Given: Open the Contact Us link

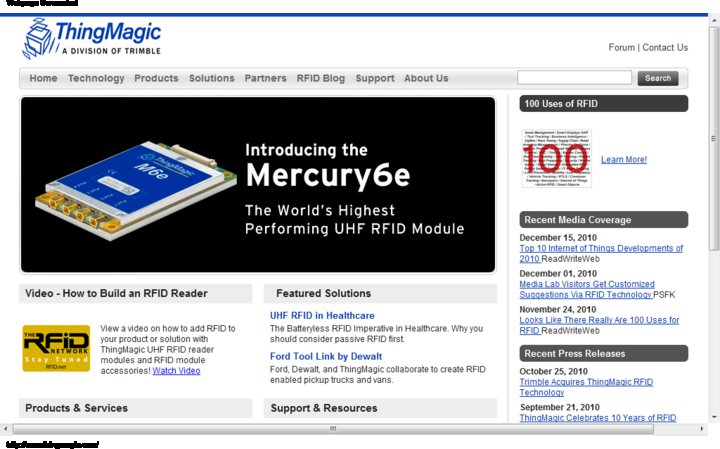Looking at the screenshot, I should [x=665, y=47].
